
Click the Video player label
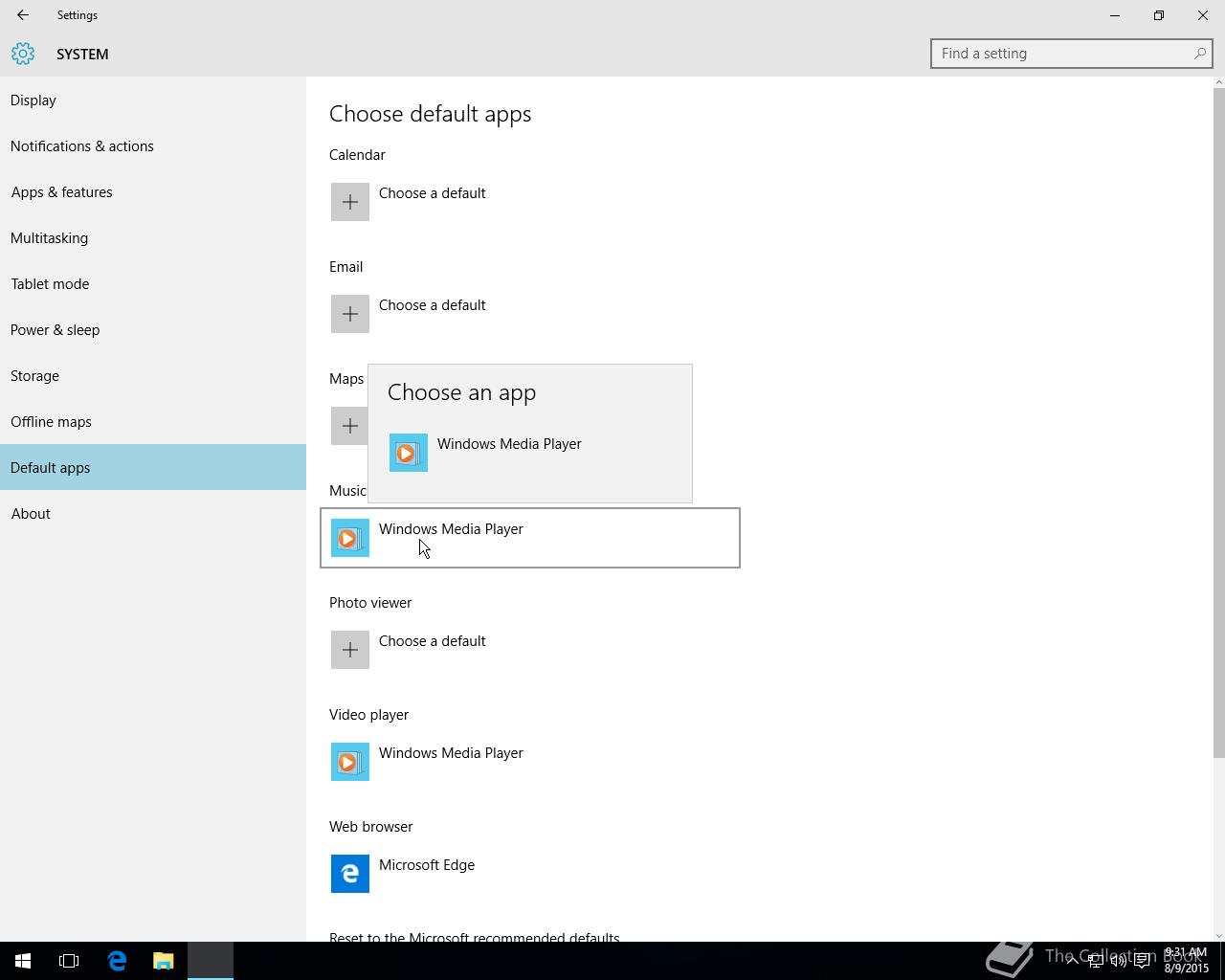tap(368, 715)
